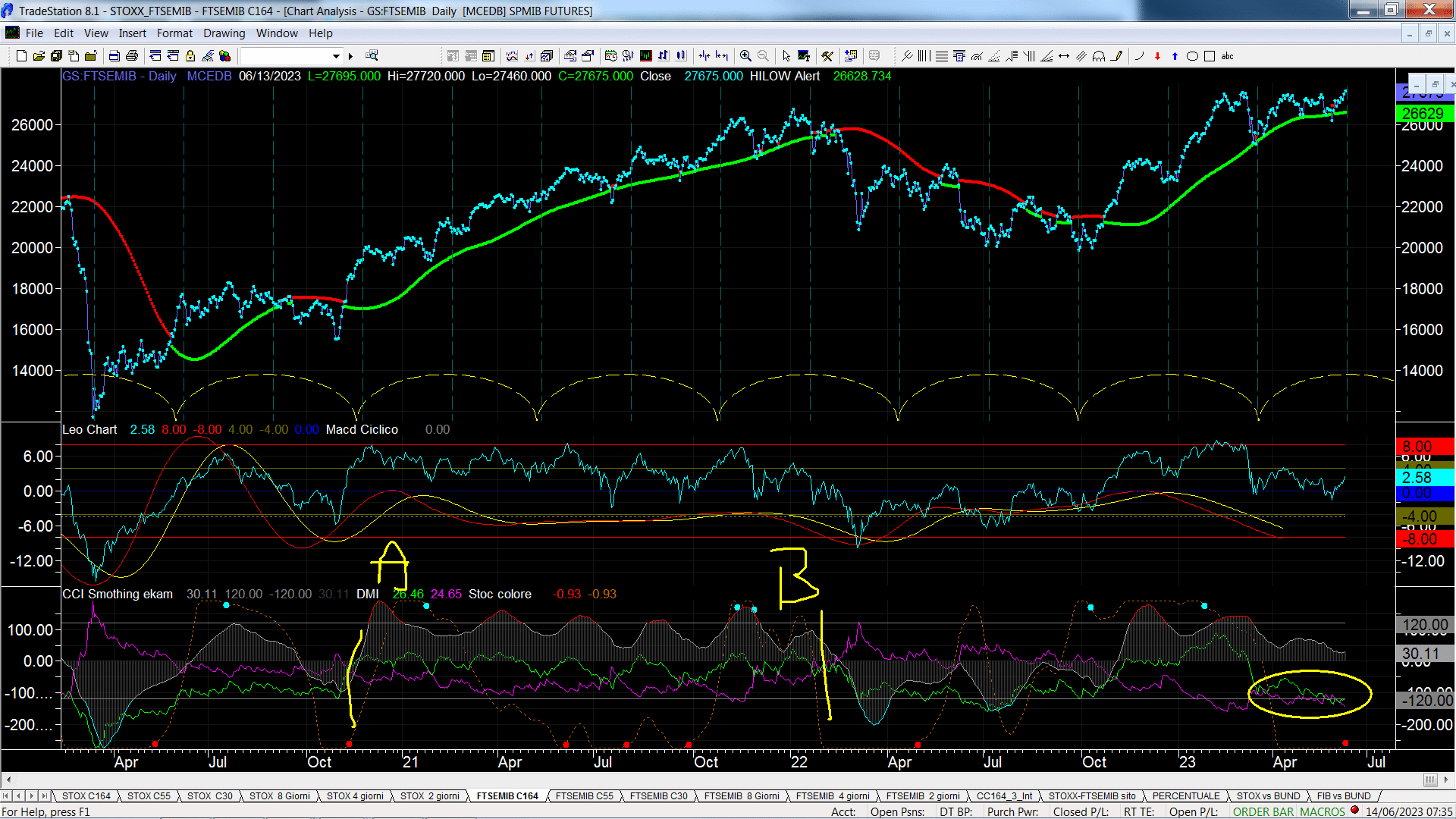This screenshot has width=1456, height=819.
Task: Open the Edit menu
Action: [64, 33]
